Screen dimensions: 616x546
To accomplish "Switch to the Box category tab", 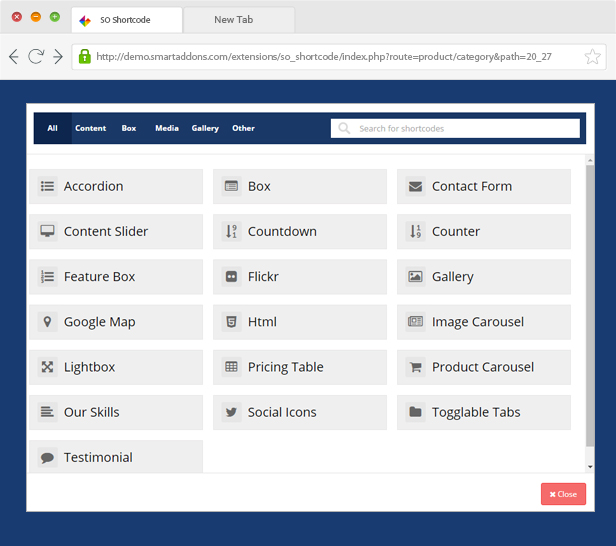I will pos(129,128).
